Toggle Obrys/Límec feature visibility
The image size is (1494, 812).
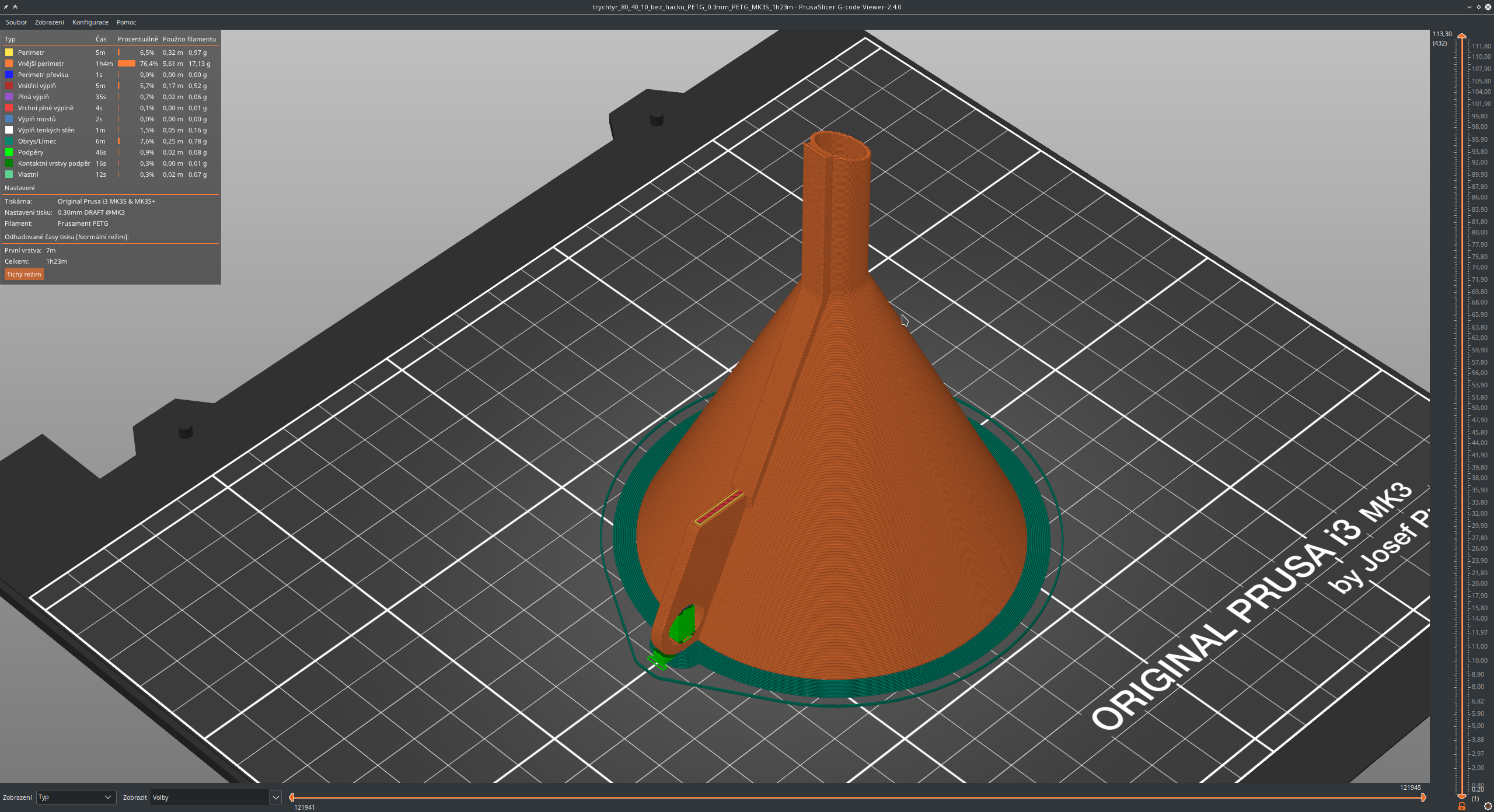coord(37,141)
